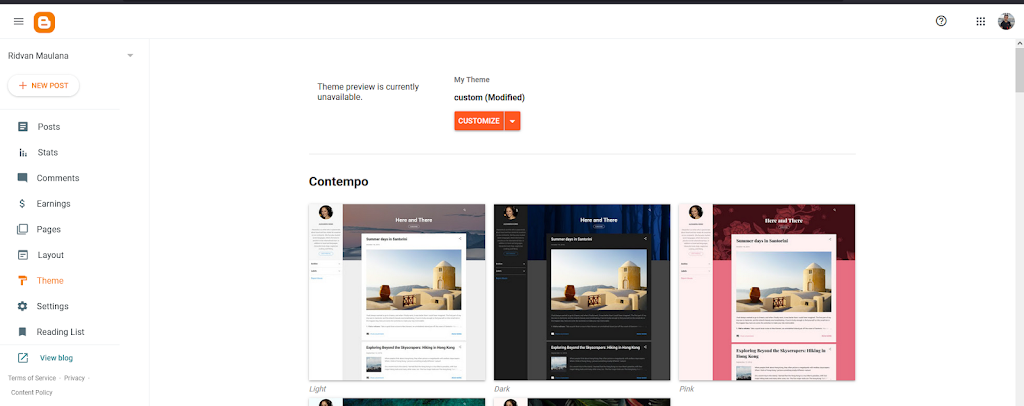Open the Earnings section
1024x406 pixels.
pos(54,204)
